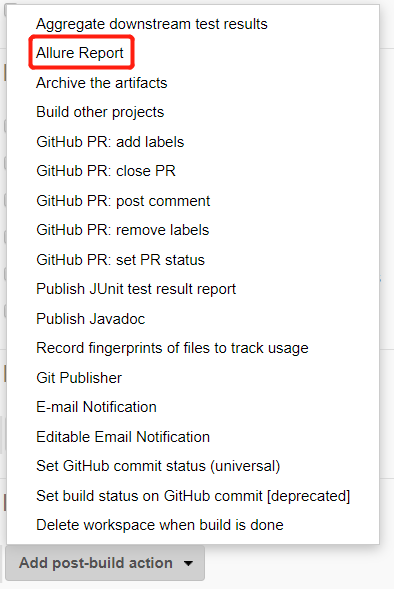Open the Add post-build action dropdown
The image size is (394, 589).
point(105,563)
